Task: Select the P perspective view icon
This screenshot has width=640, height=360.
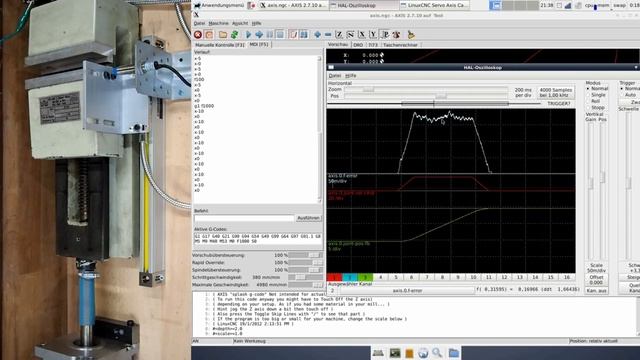Action: (x=385, y=35)
